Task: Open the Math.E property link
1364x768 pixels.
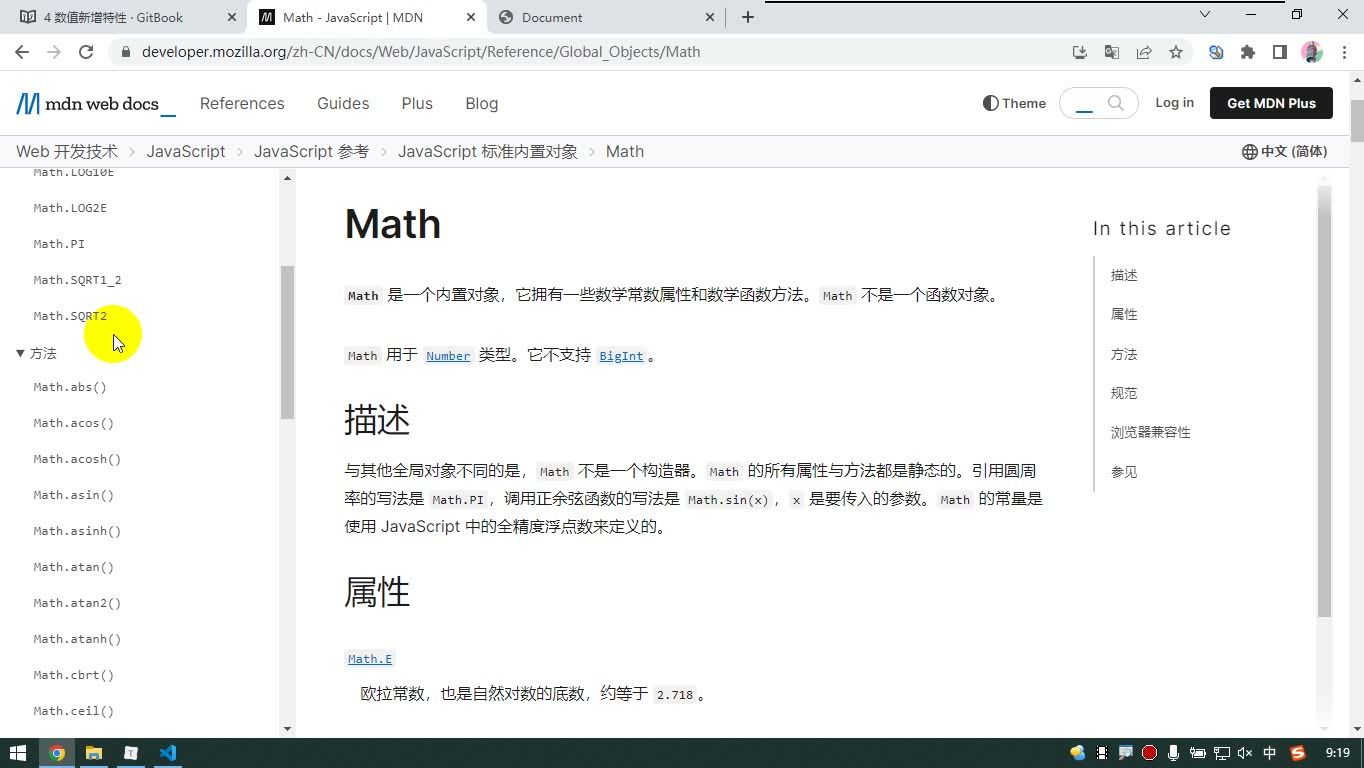Action: point(370,659)
